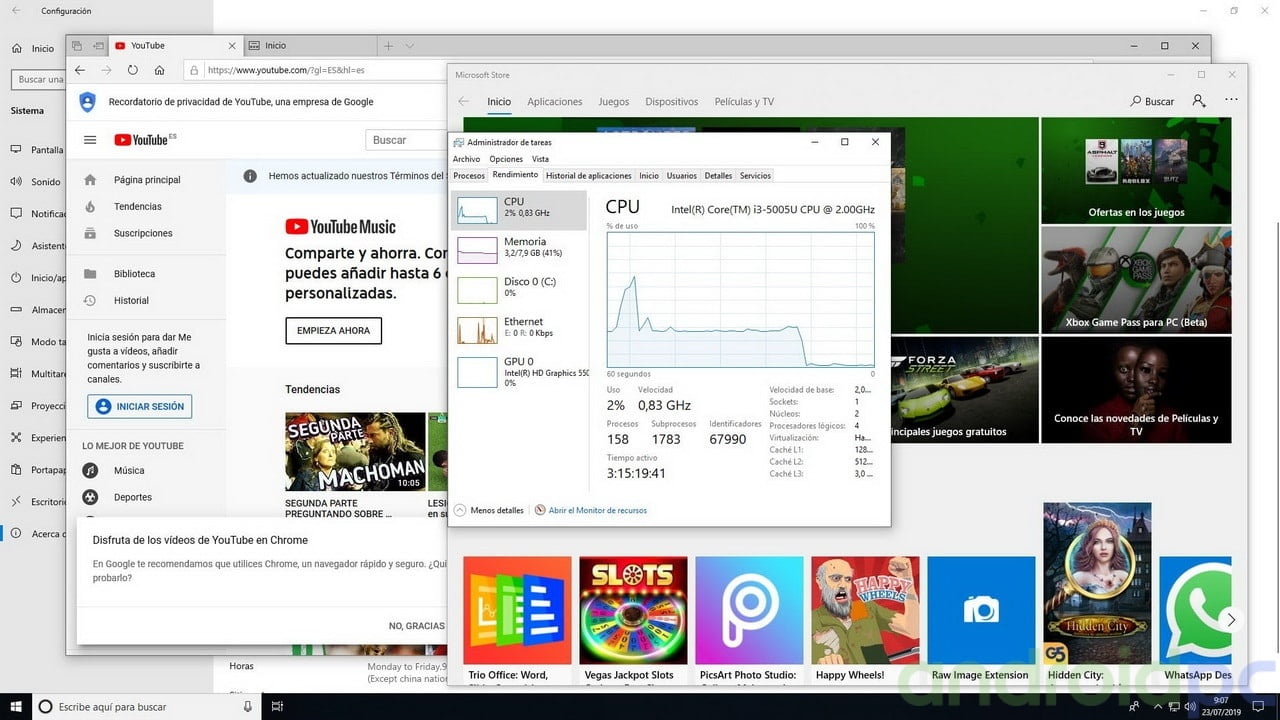Open Opciones menu in Administrador de tareas
Image resolution: width=1280 pixels, height=720 pixels.
click(x=506, y=159)
